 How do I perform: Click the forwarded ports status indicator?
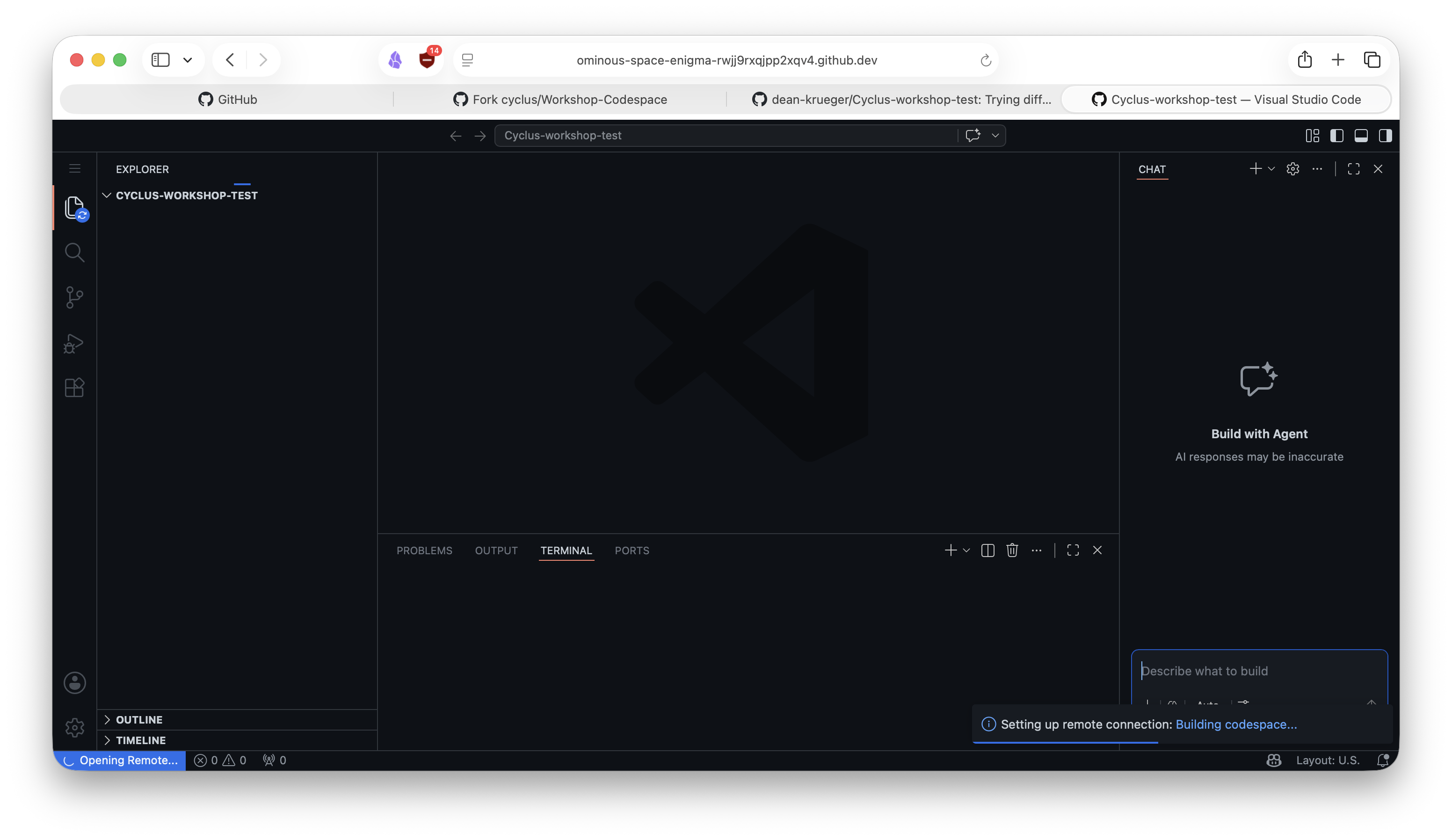274,760
